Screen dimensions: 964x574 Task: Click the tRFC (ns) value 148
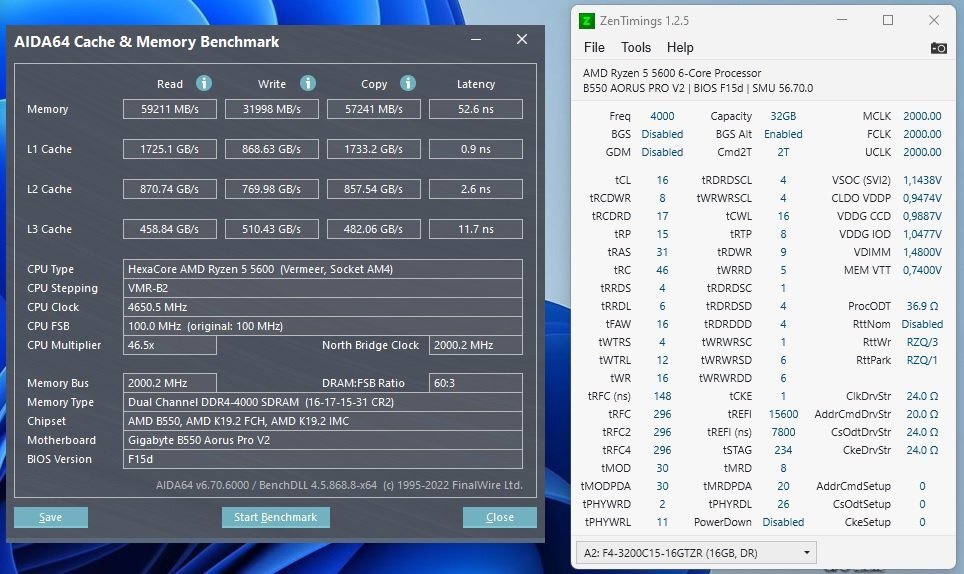pyautogui.click(x=662, y=396)
